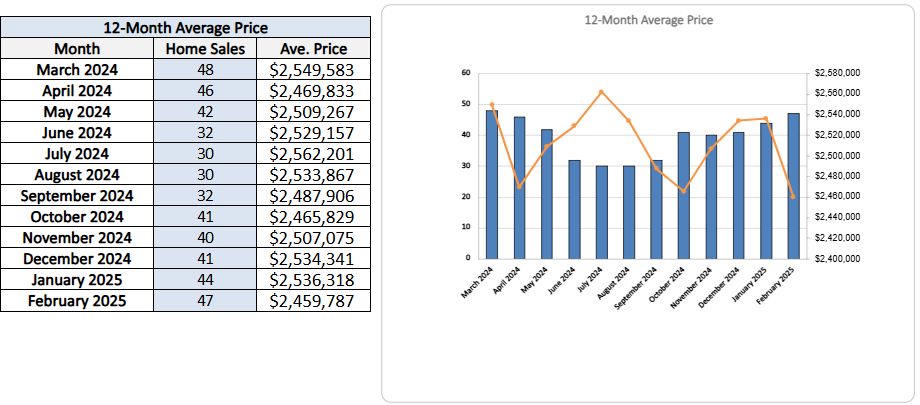Viewport: 920px width, 405px height.
Task: Click the 'Home Sales' column header
Action: point(205,49)
